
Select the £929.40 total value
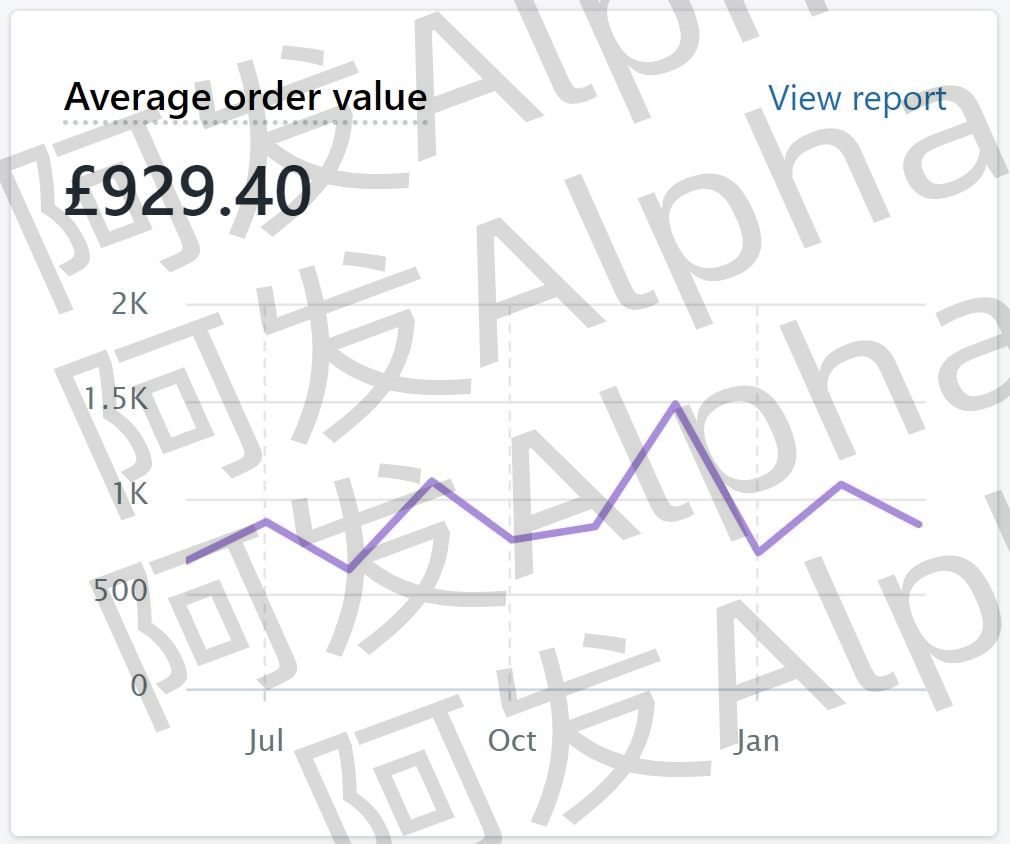click(x=187, y=190)
